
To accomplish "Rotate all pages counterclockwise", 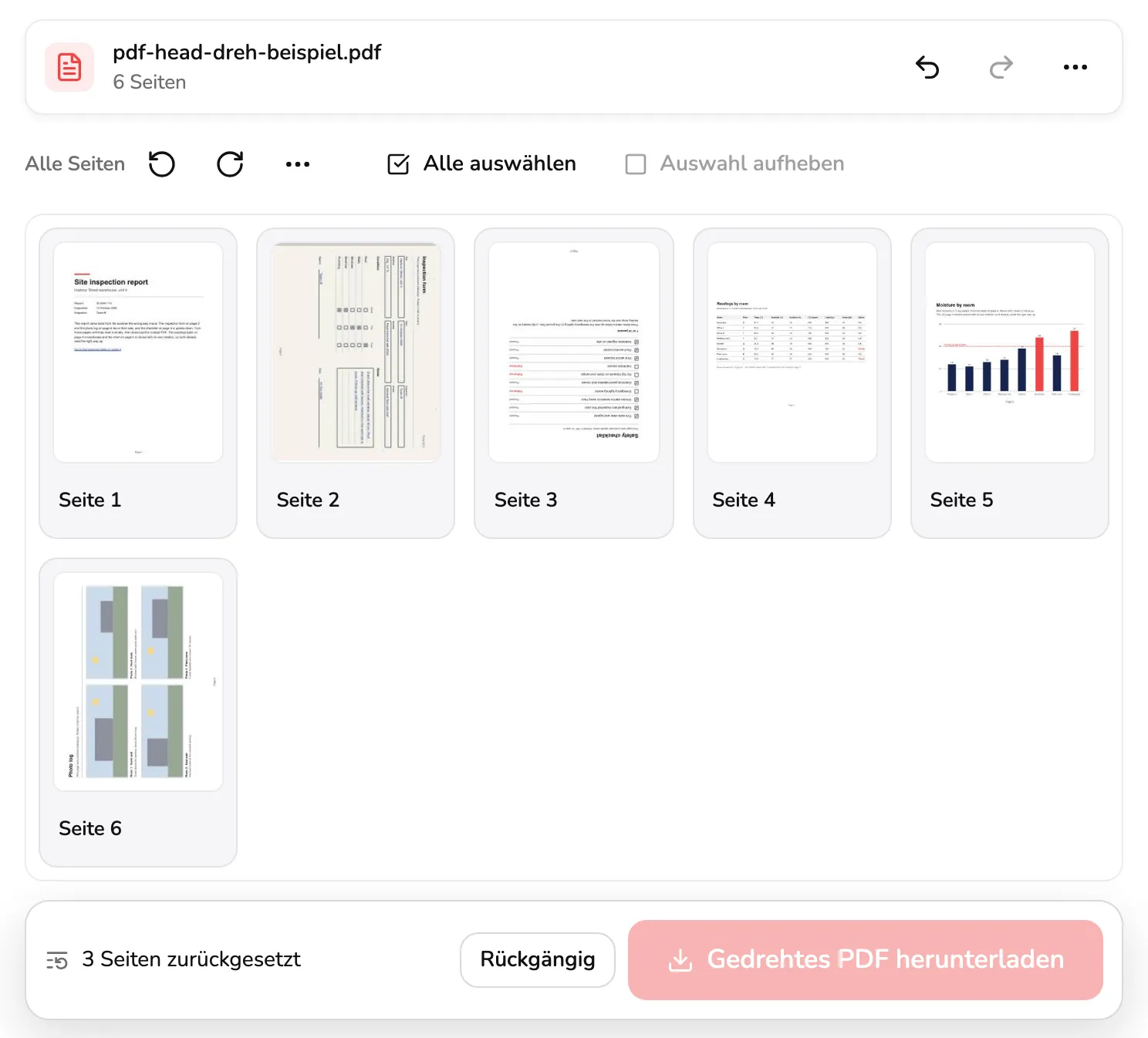I will (162, 164).
